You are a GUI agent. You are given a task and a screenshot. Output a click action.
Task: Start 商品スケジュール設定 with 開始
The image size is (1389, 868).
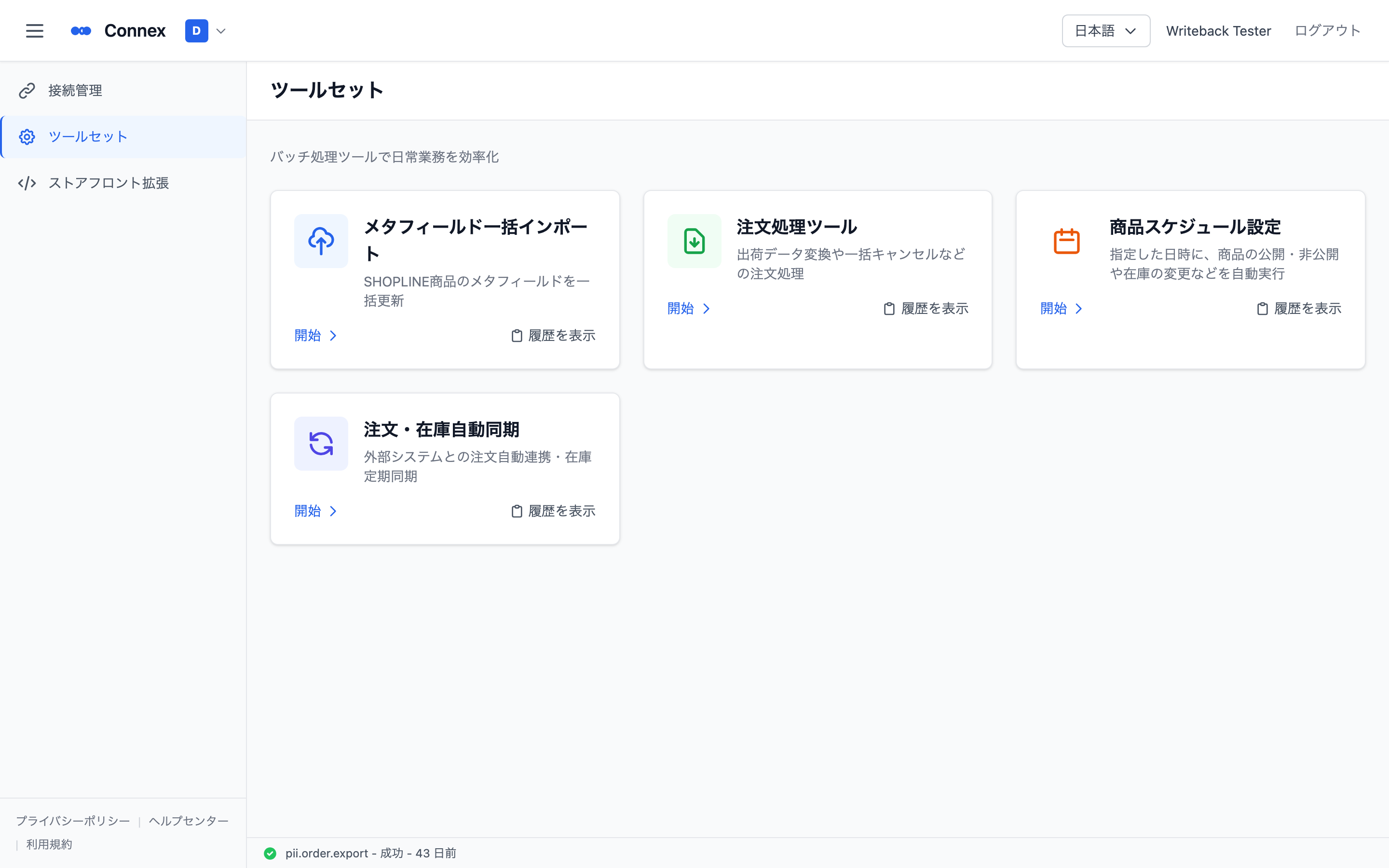(x=1061, y=309)
